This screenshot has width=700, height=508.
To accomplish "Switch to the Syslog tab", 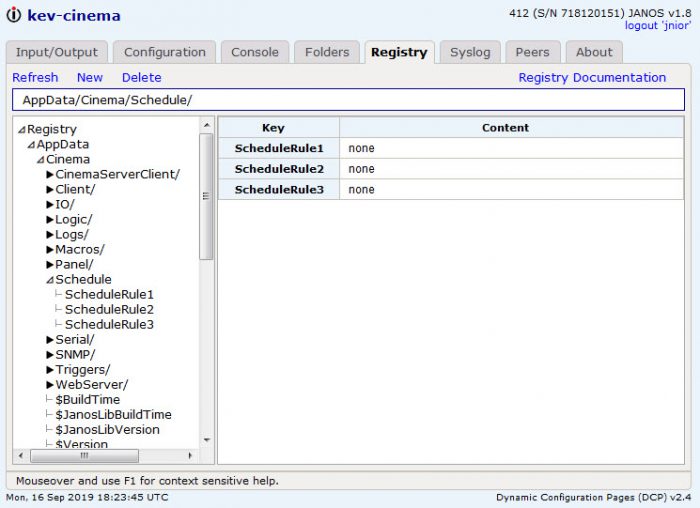I will [470, 52].
